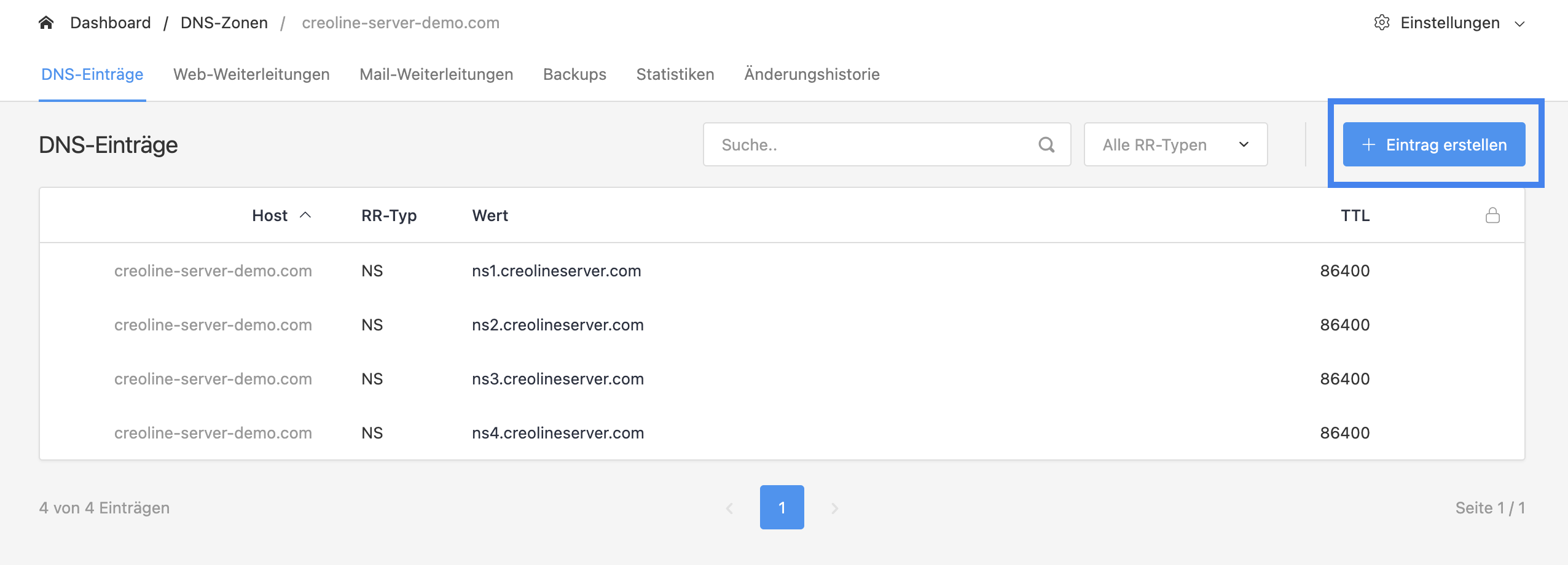Click NS type in ns2 row
Image resolution: width=1568 pixels, height=565 pixels.
(x=372, y=325)
